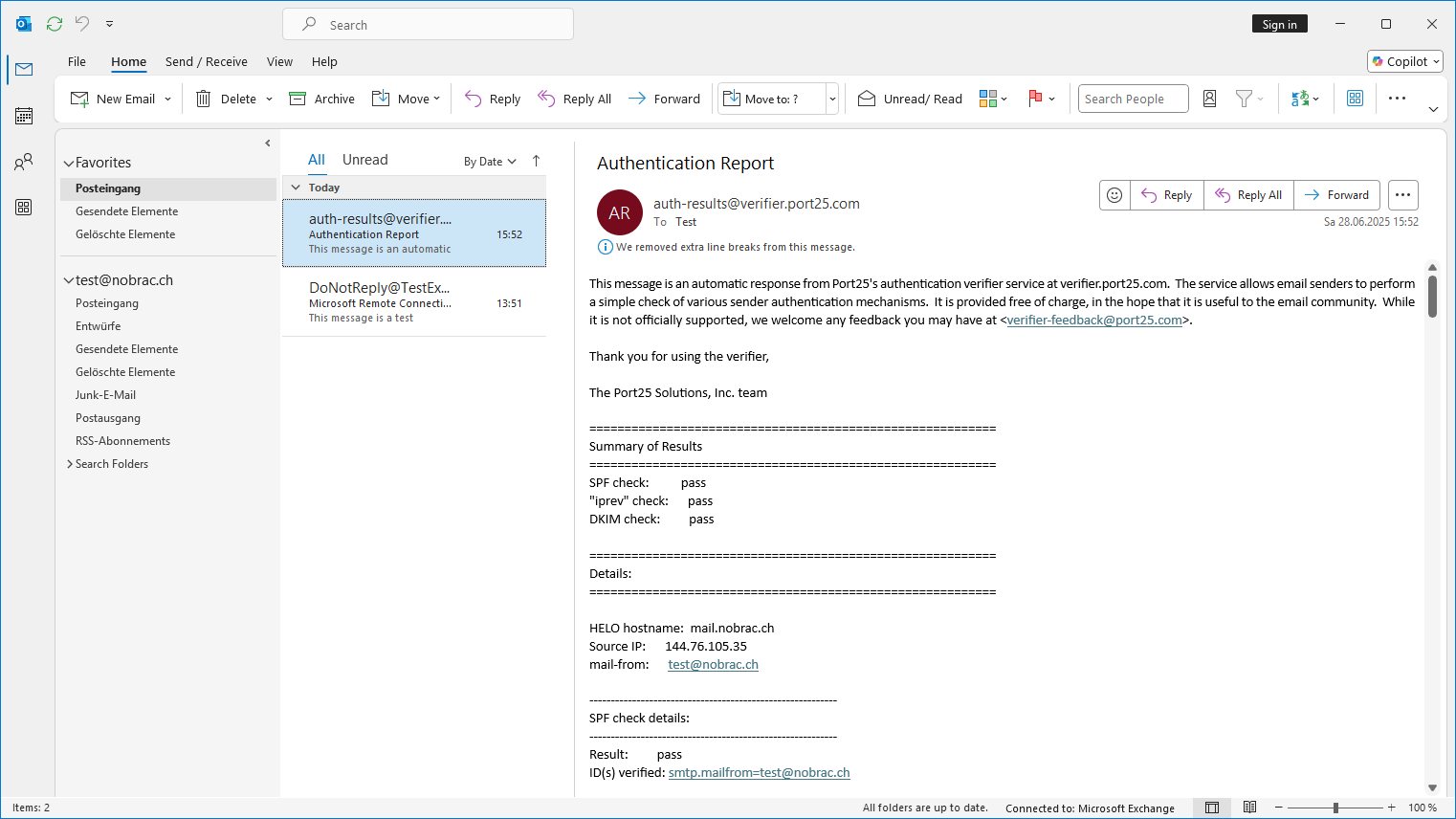The image size is (1456, 819).
Task: Add a reaction with the smiley icon
Action: click(x=1114, y=195)
